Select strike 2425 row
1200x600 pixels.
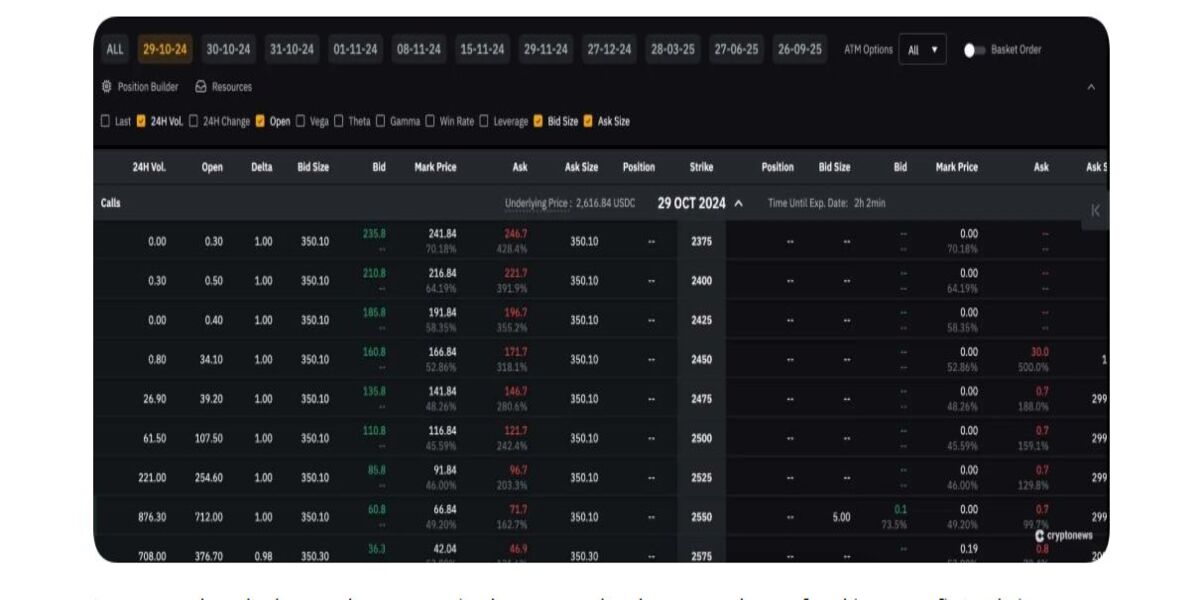pos(701,320)
